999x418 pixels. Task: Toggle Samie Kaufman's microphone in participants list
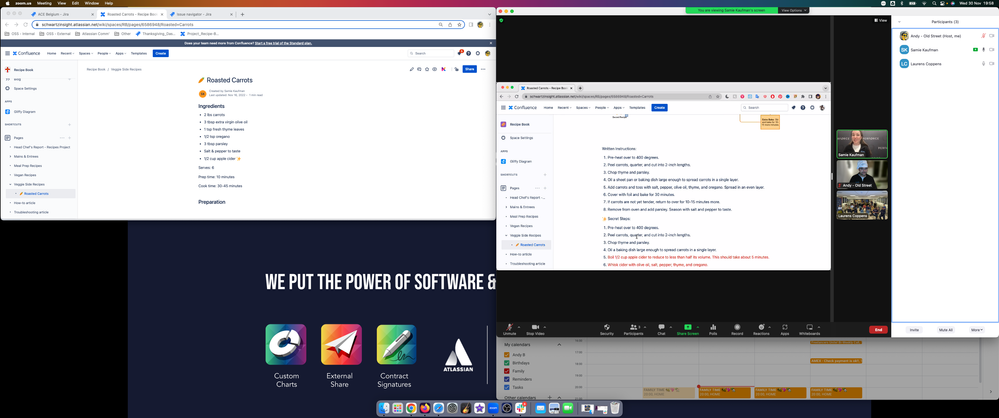point(984,50)
